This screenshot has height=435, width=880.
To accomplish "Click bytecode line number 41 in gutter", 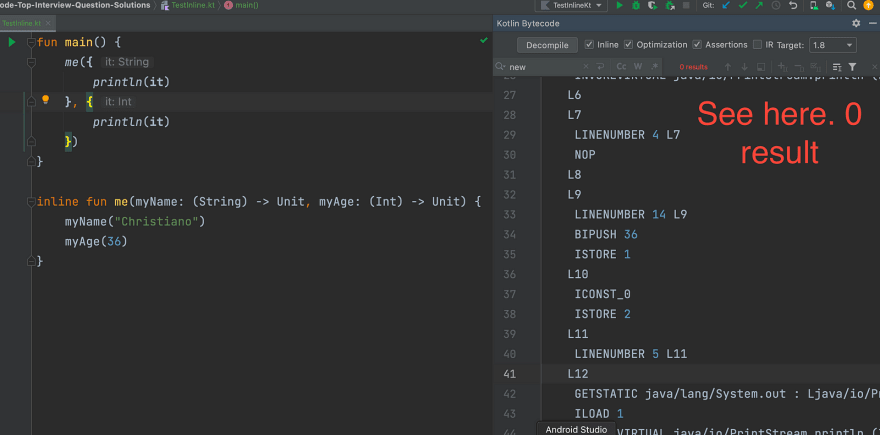I will pos(509,374).
